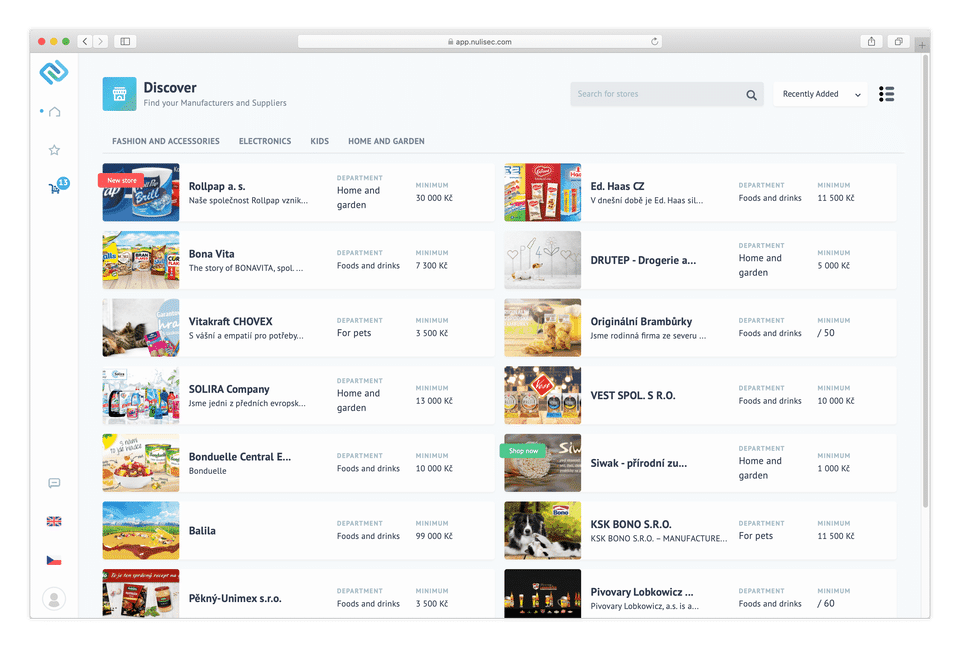The image size is (960, 648).
Task: Click the Shop now badge on Siwak
Action: (x=523, y=451)
